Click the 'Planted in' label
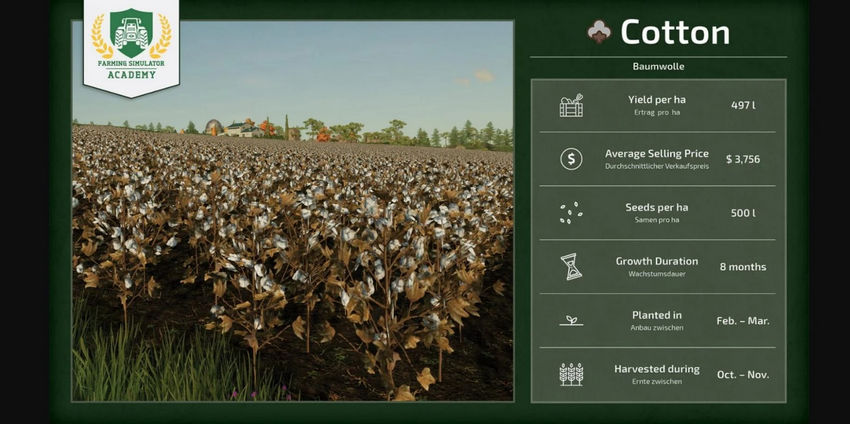 [656, 315]
